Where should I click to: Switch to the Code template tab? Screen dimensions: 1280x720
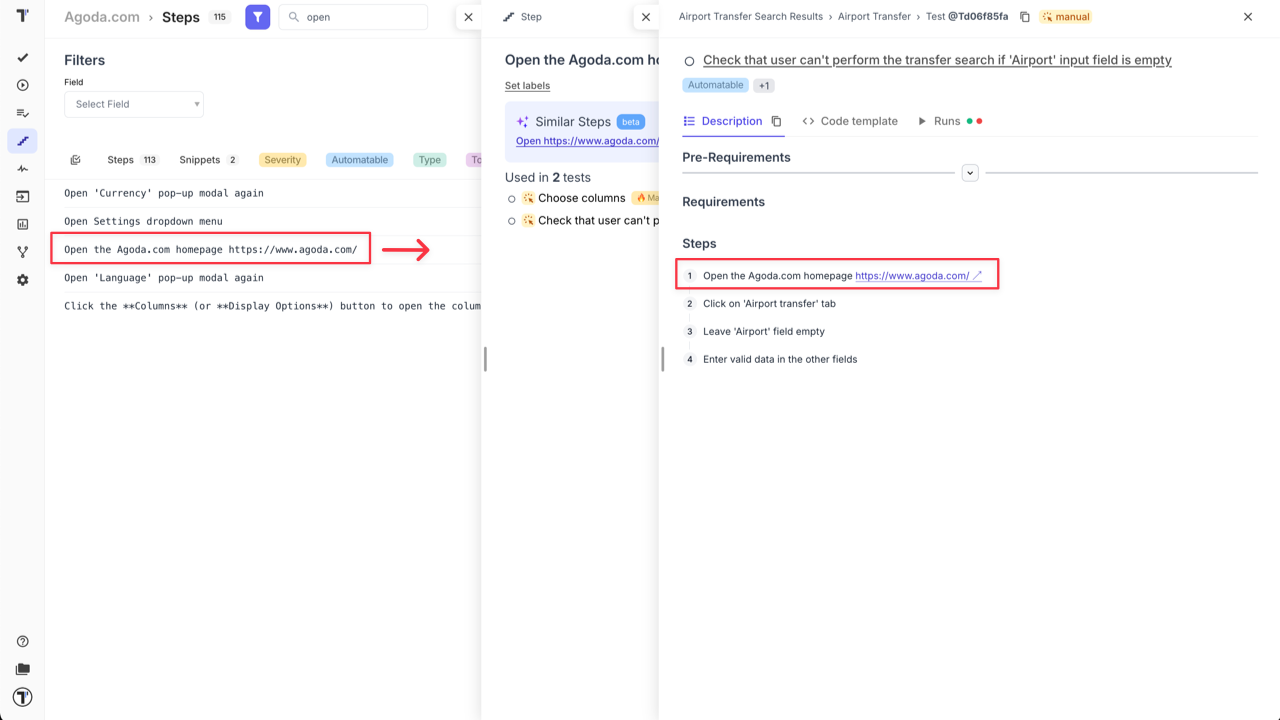[850, 120]
